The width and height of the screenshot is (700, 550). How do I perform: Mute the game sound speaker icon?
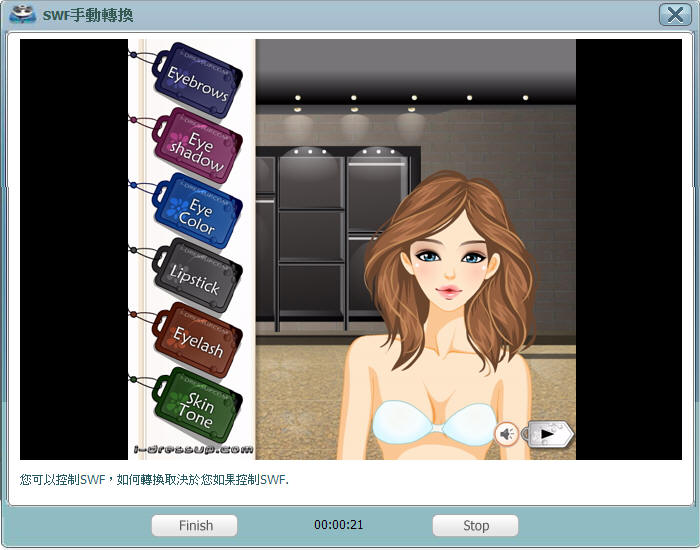(x=507, y=434)
